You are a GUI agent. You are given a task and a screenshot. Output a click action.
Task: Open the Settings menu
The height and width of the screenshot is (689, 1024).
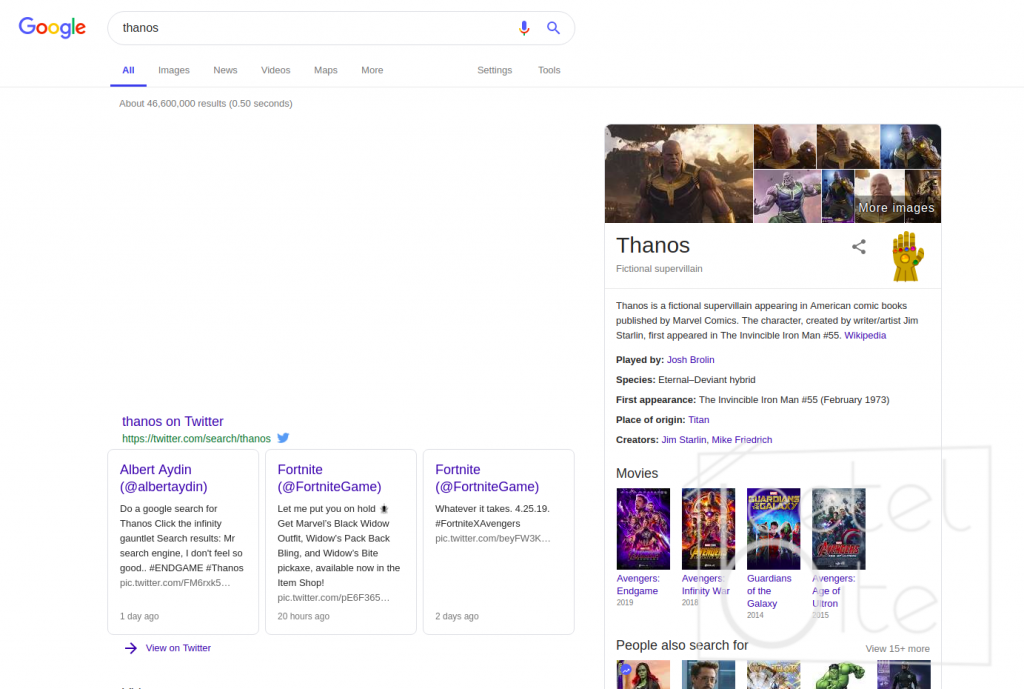click(x=494, y=70)
